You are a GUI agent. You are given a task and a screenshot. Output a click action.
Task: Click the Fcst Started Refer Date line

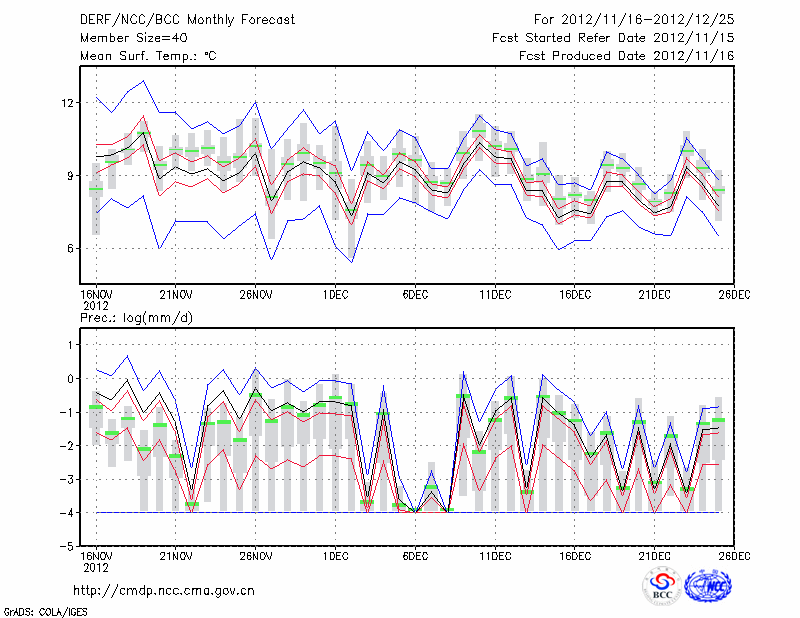tap(613, 38)
